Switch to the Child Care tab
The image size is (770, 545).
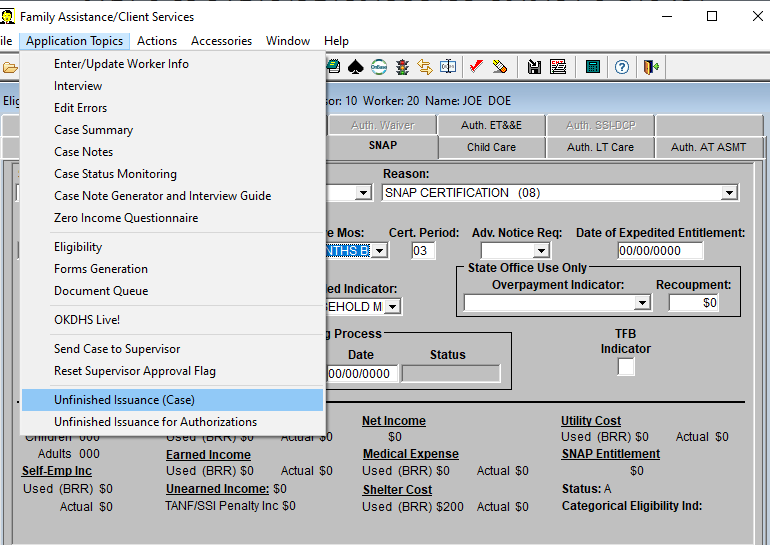tap(492, 147)
